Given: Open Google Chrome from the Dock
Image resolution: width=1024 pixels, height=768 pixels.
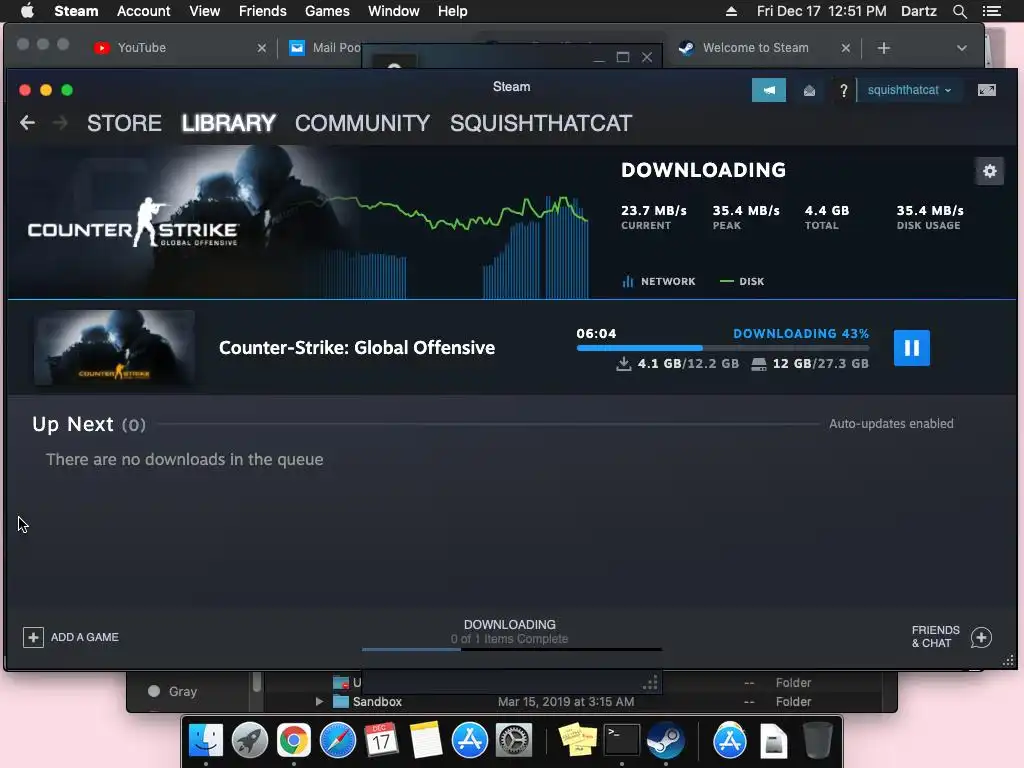Looking at the screenshot, I should (x=293, y=741).
